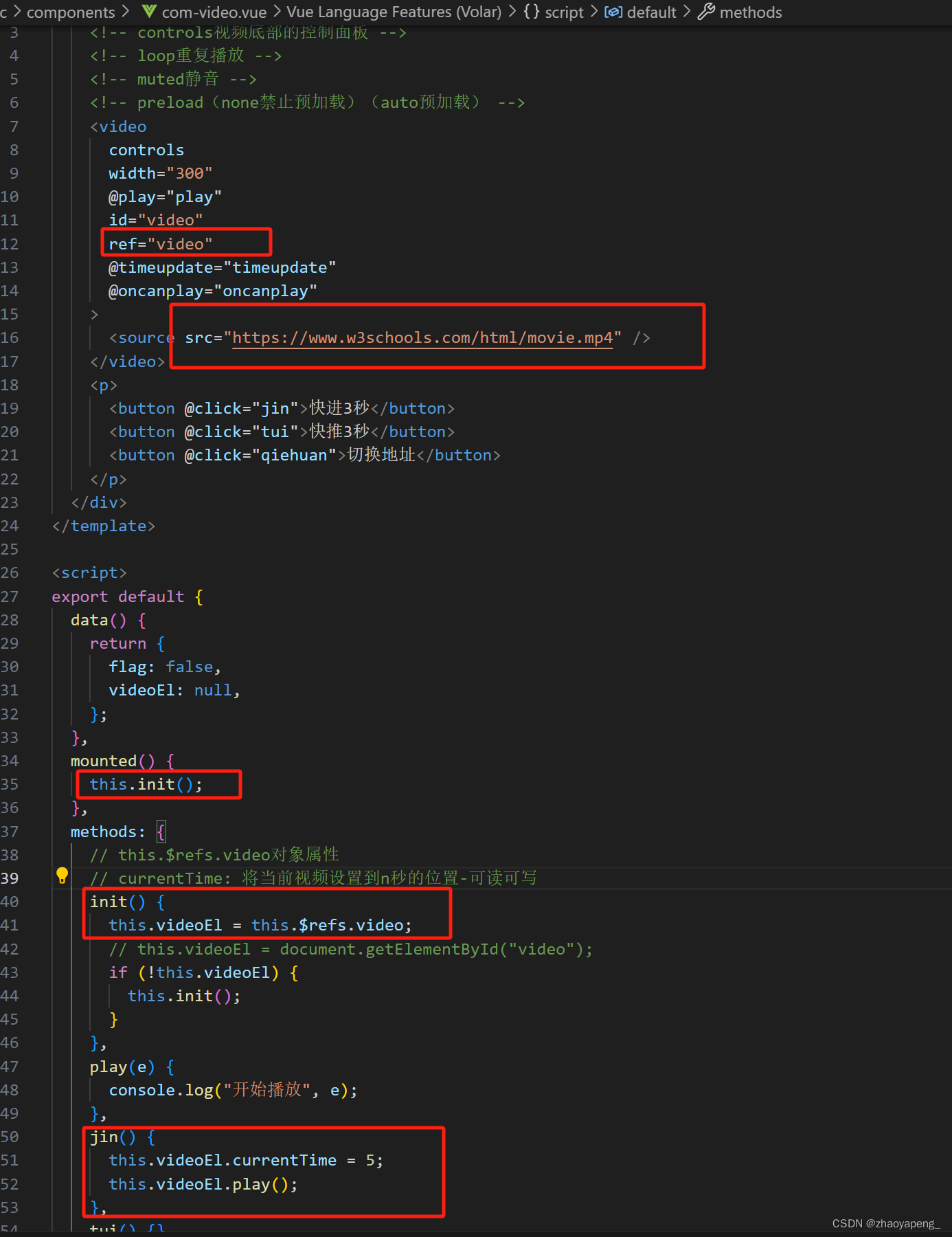Click the this.init(); call inside mounted
This screenshot has height=1237, width=952.
[146, 784]
